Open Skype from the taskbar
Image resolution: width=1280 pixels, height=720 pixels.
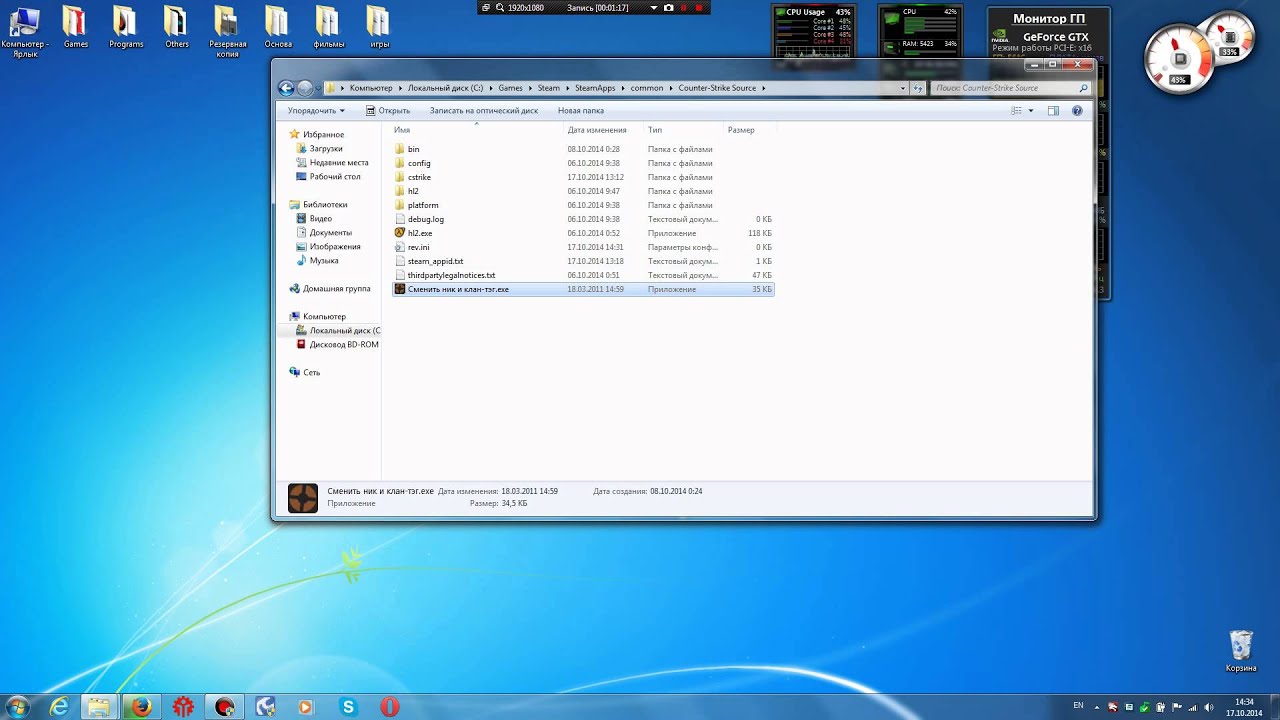[348, 707]
